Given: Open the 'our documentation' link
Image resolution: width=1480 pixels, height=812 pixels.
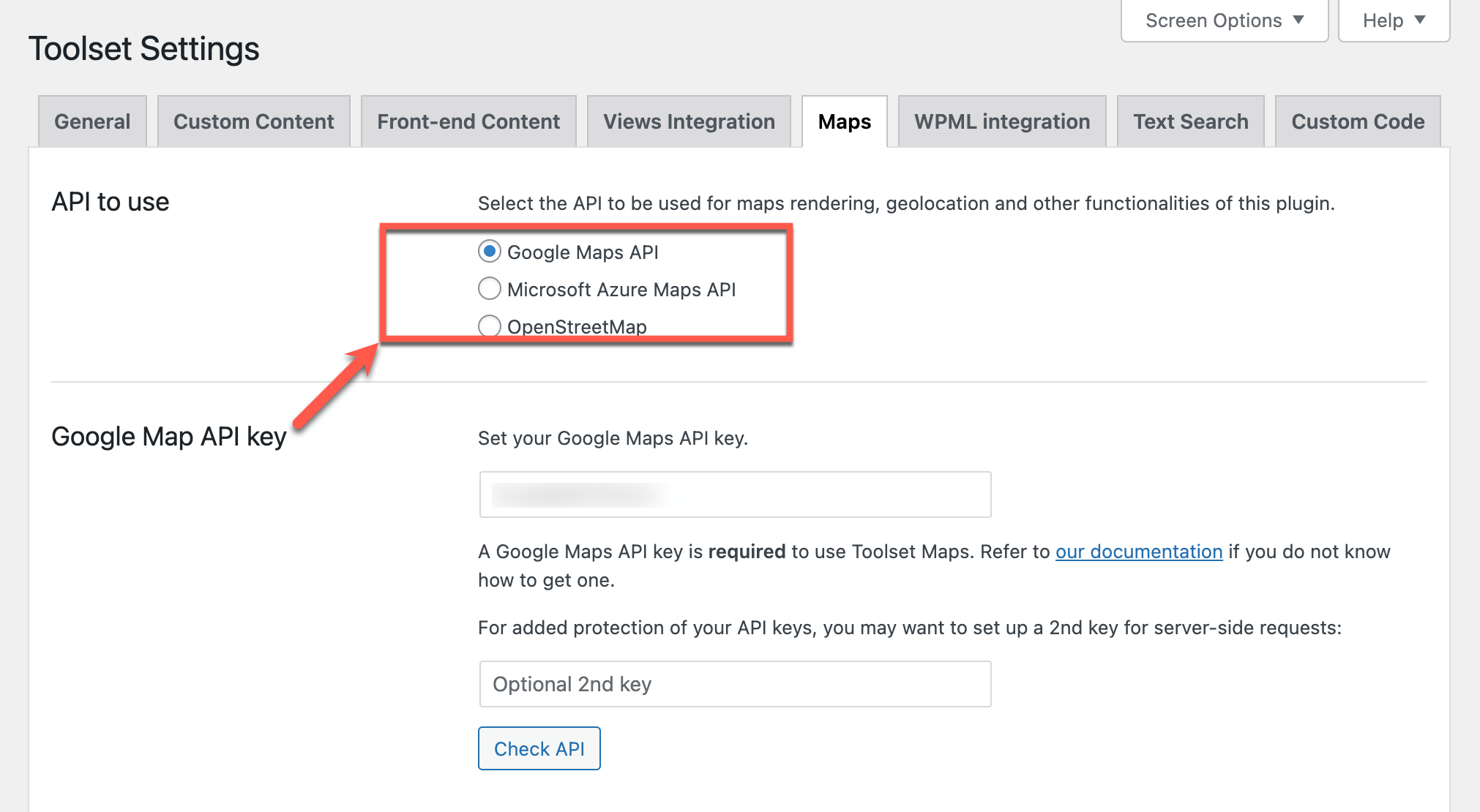Looking at the screenshot, I should click(x=1139, y=552).
